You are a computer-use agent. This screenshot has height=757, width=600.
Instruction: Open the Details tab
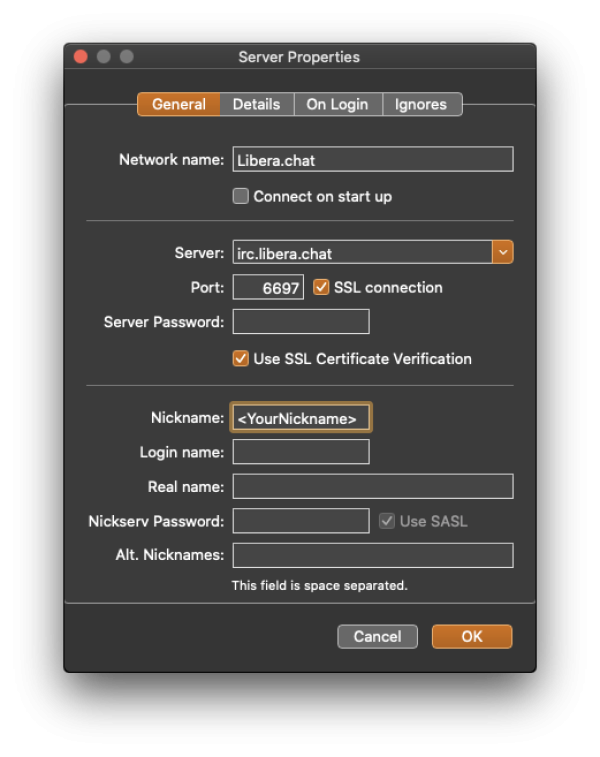coord(256,104)
